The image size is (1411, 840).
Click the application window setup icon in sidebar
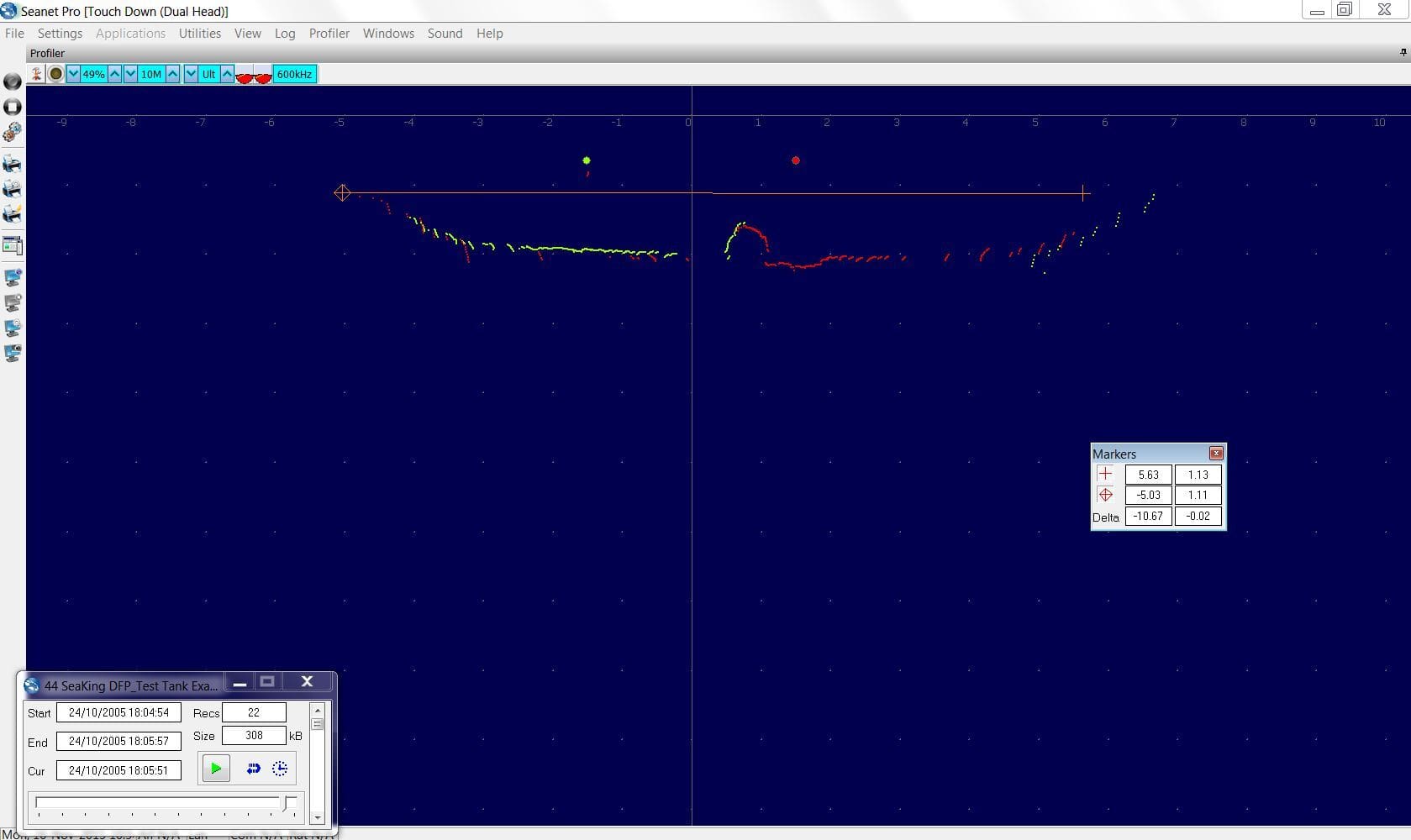pos(12,245)
